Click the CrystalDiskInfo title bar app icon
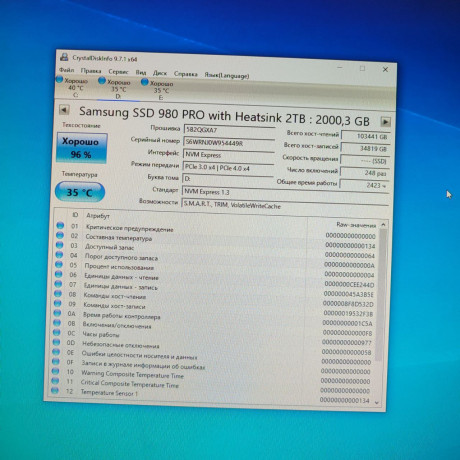Viewport: 460px width, 460px height. [64, 57]
